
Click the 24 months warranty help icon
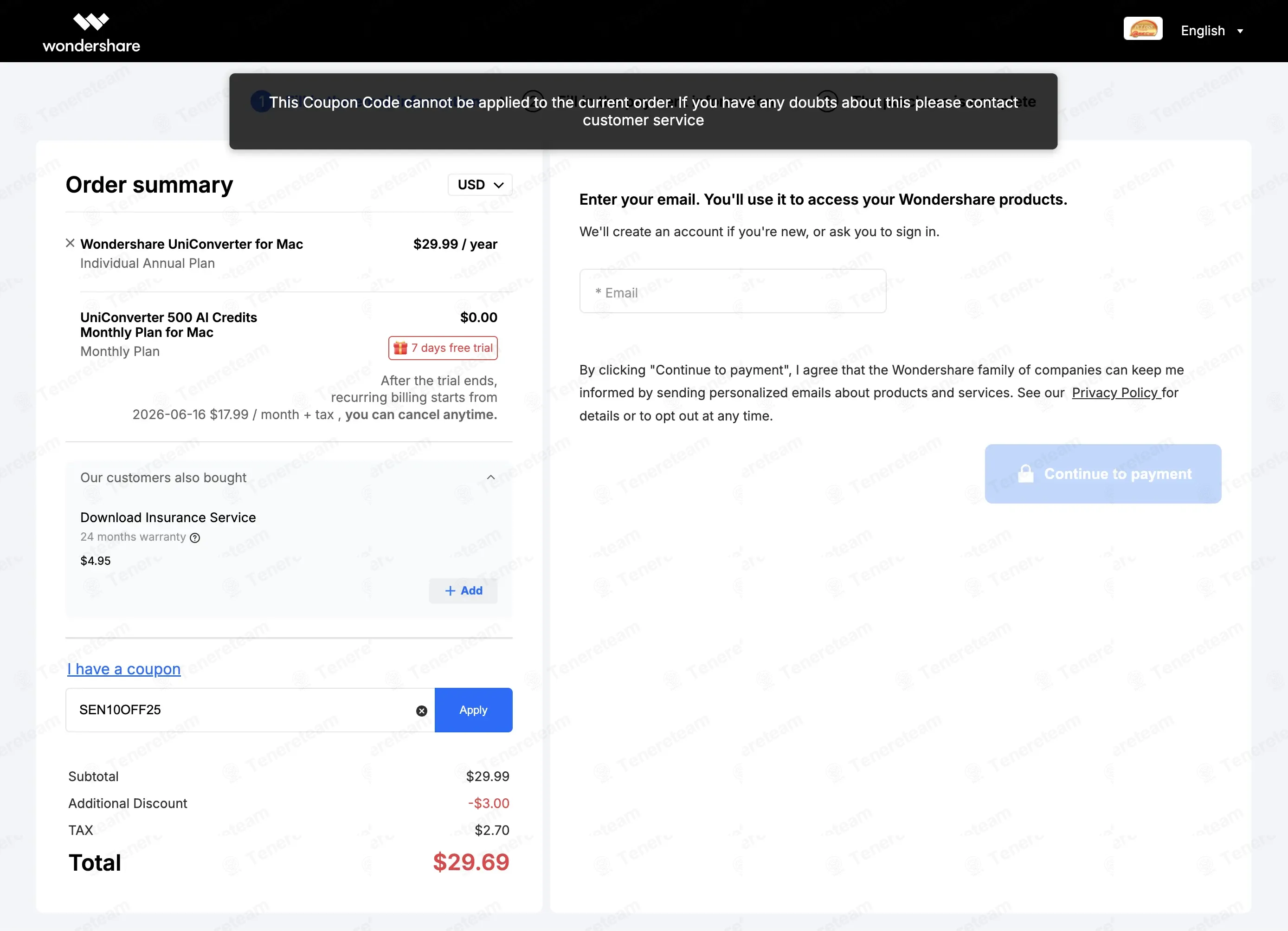[195, 537]
